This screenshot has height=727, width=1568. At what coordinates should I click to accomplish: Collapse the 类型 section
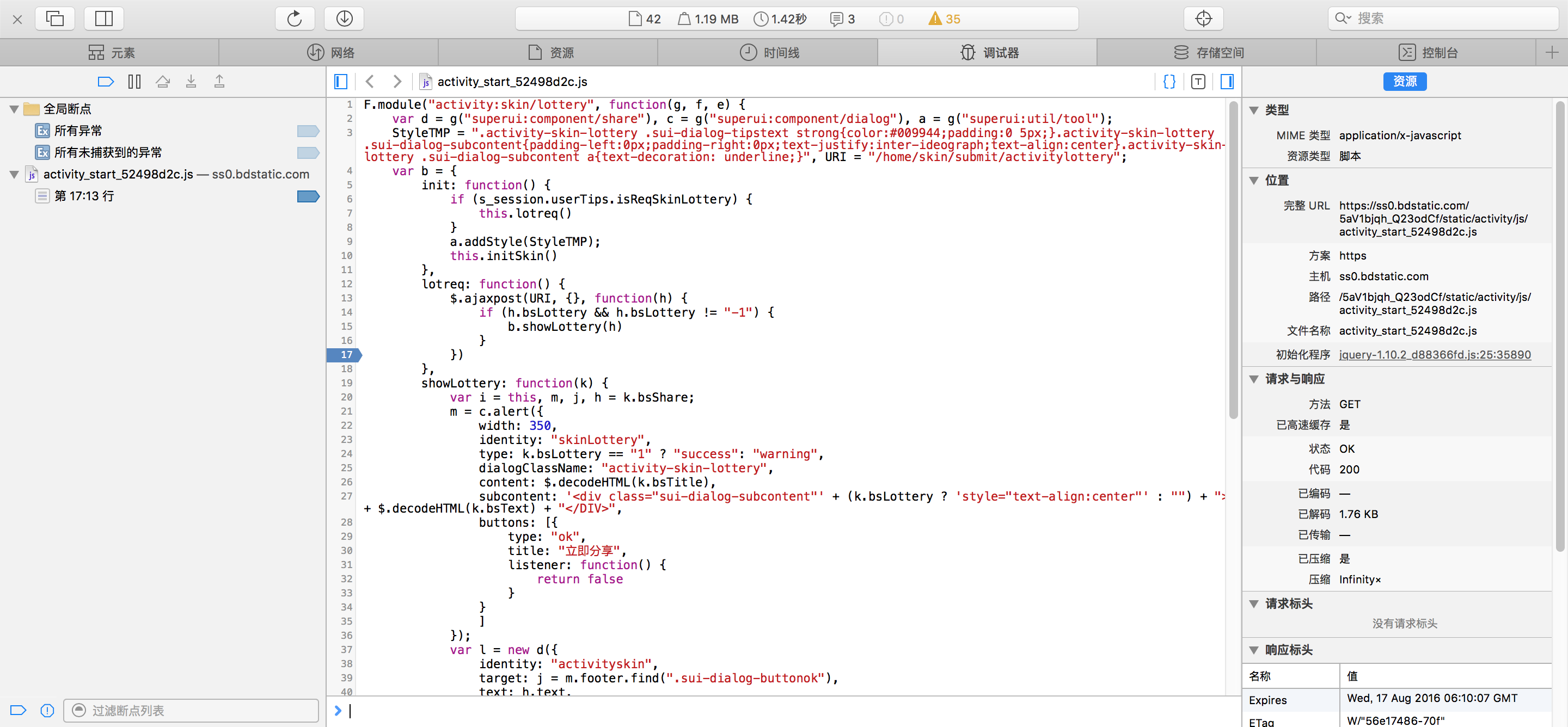tap(1253, 110)
